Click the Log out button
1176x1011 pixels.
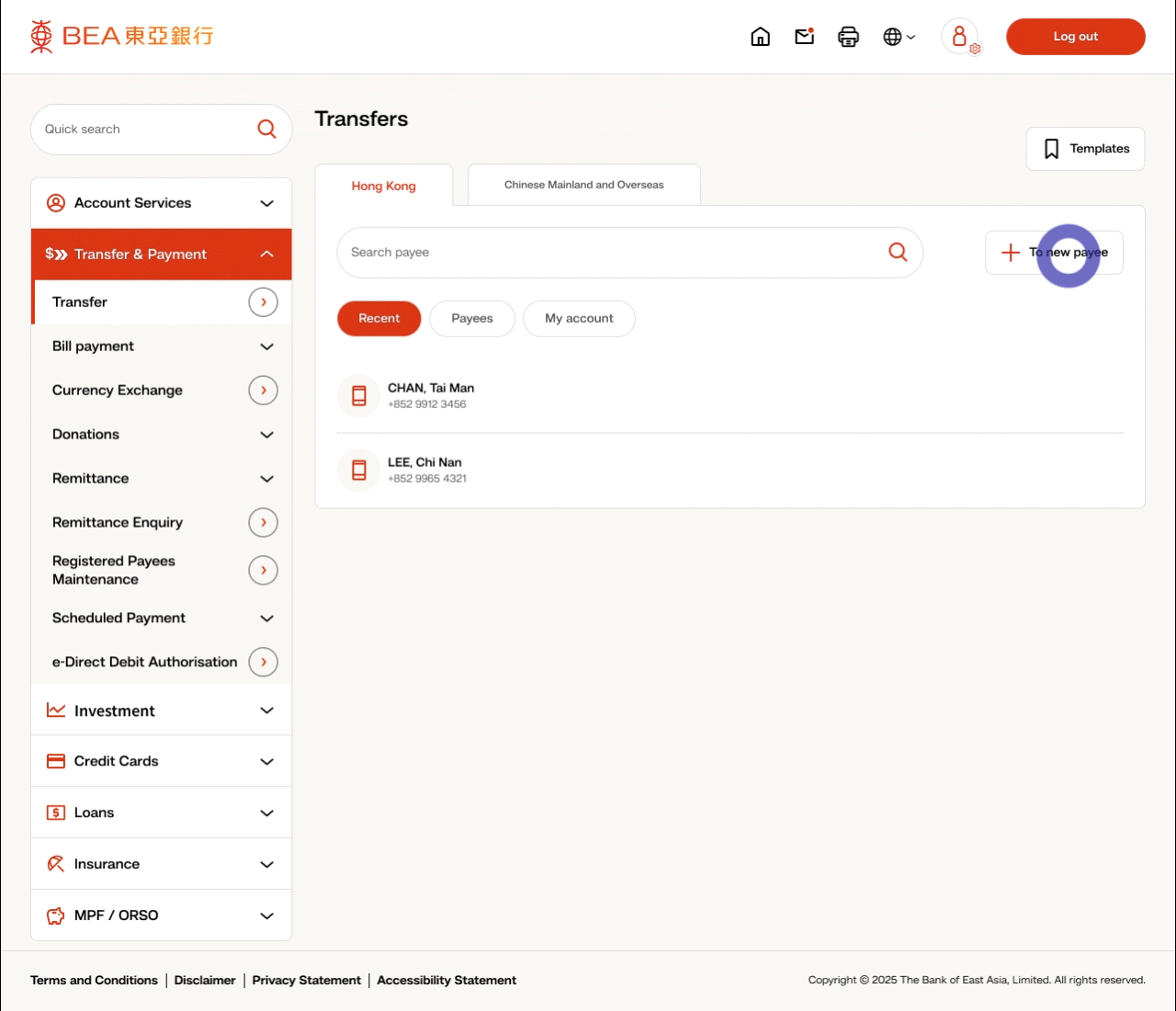click(1075, 37)
